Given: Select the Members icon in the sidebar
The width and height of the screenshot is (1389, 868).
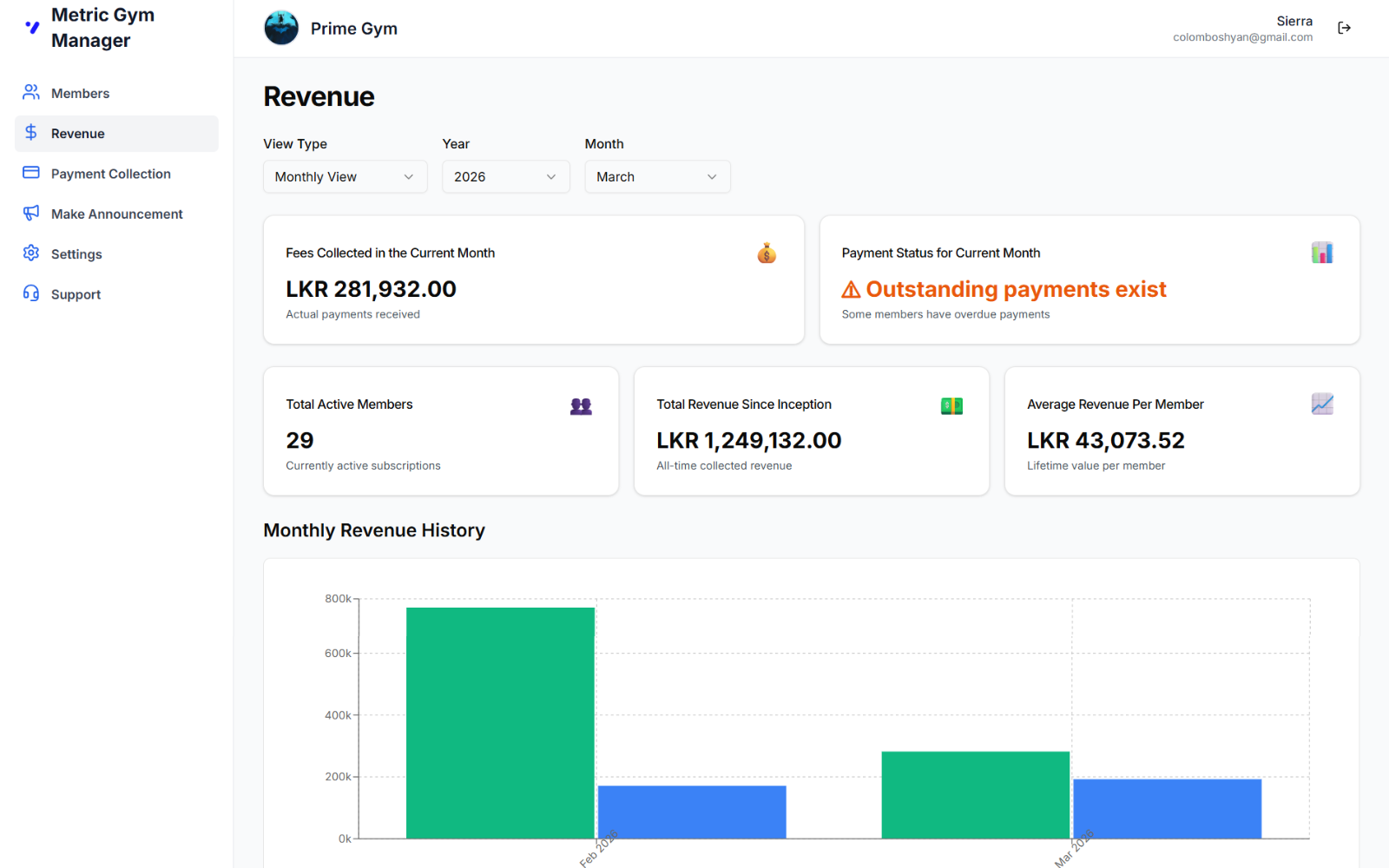Looking at the screenshot, I should 30,92.
